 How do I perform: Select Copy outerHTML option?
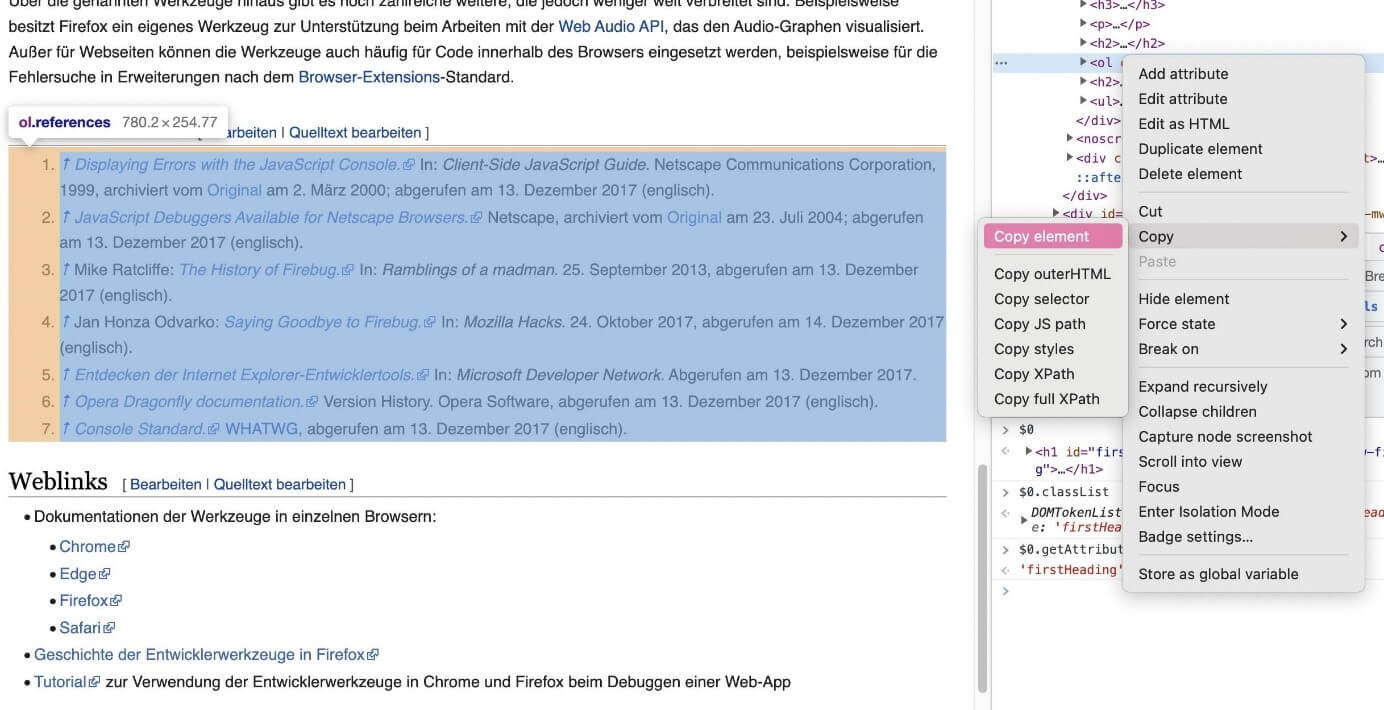click(x=1050, y=274)
